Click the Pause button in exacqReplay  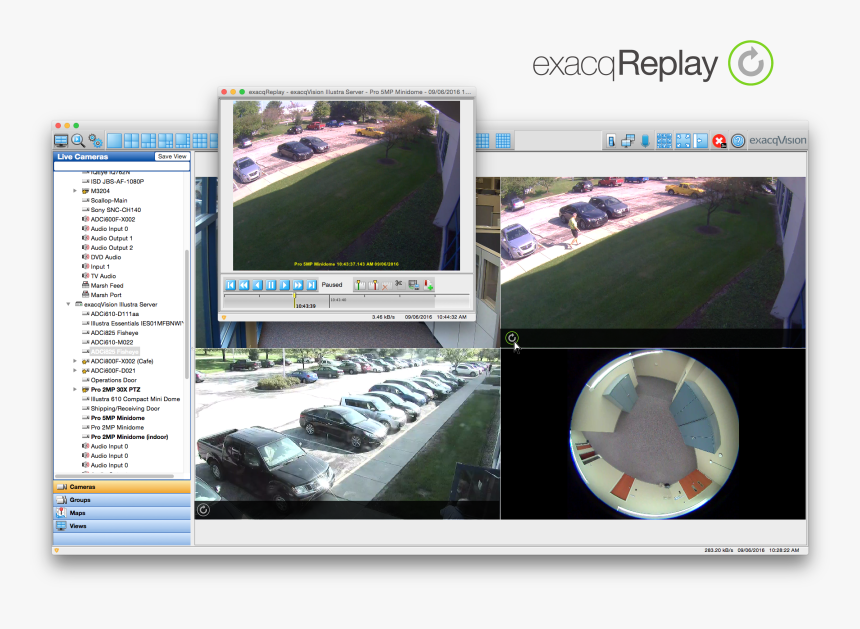271,285
